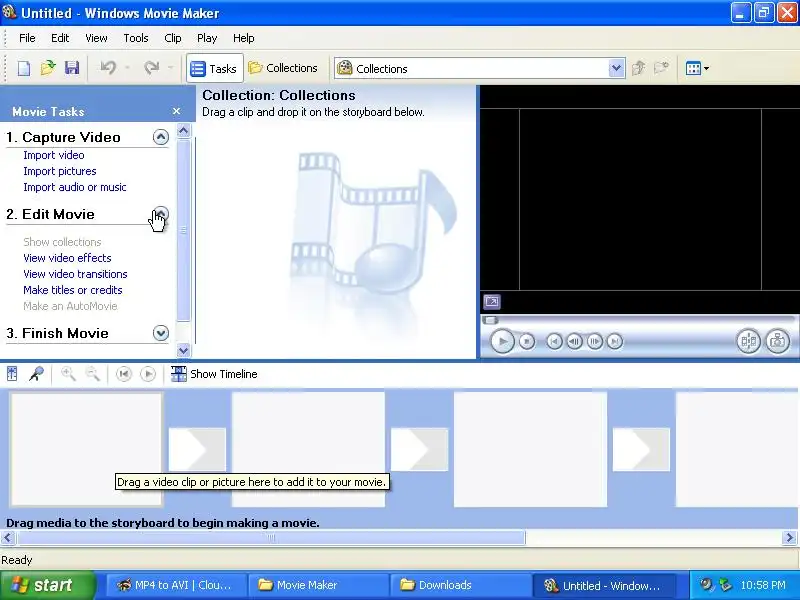This screenshot has width=800, height=600.
Task: Click the Forward playback button
Action: [x=615, y=341]
